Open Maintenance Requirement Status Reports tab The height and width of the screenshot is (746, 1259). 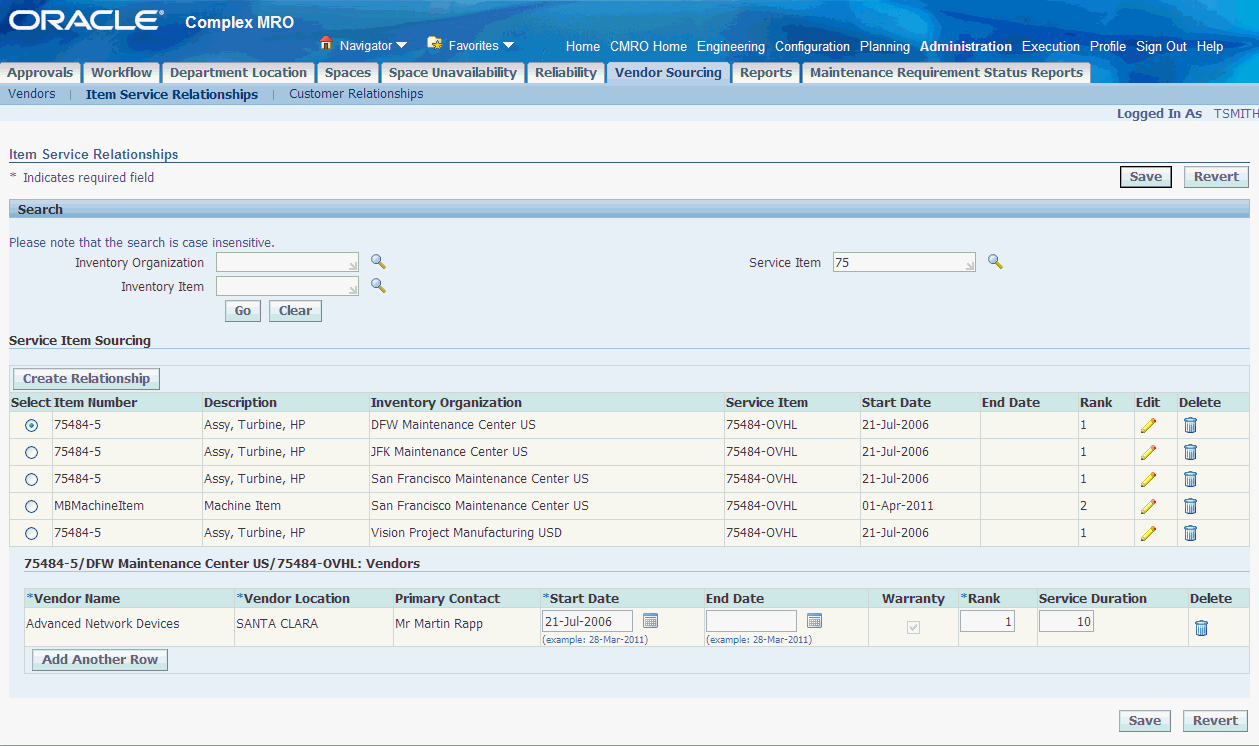(946, 72)
